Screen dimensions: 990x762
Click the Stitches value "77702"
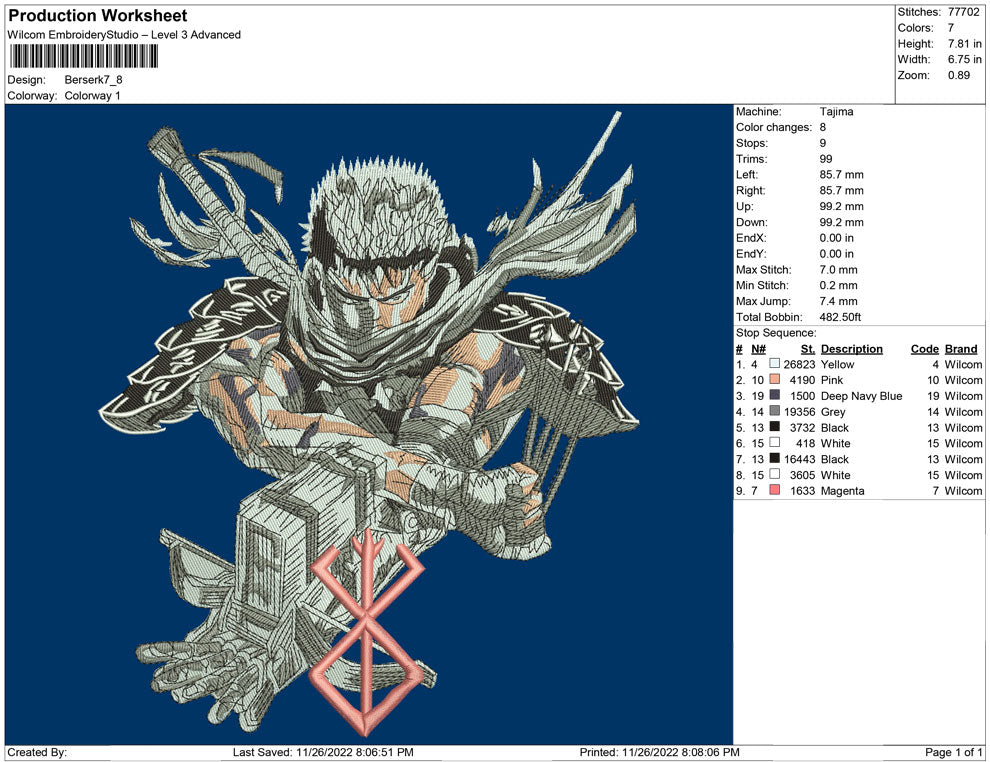[x=963, y=12]
